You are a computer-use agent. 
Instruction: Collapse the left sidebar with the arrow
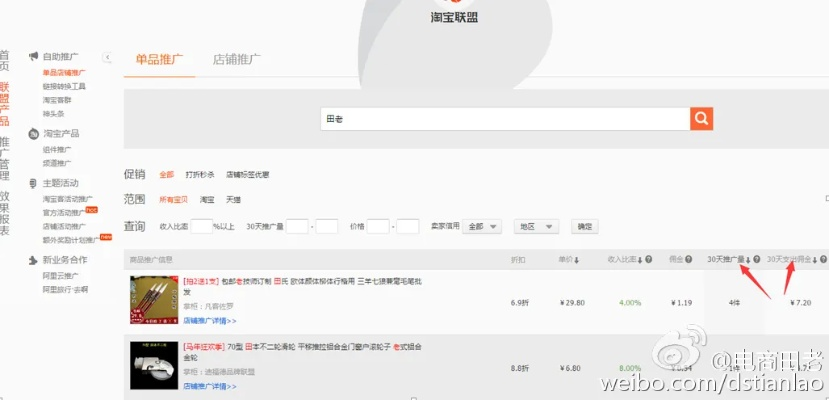click(x=108, y=58)
